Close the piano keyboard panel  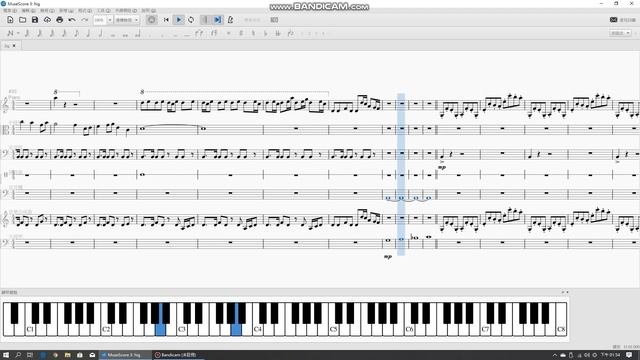(567, 292)
